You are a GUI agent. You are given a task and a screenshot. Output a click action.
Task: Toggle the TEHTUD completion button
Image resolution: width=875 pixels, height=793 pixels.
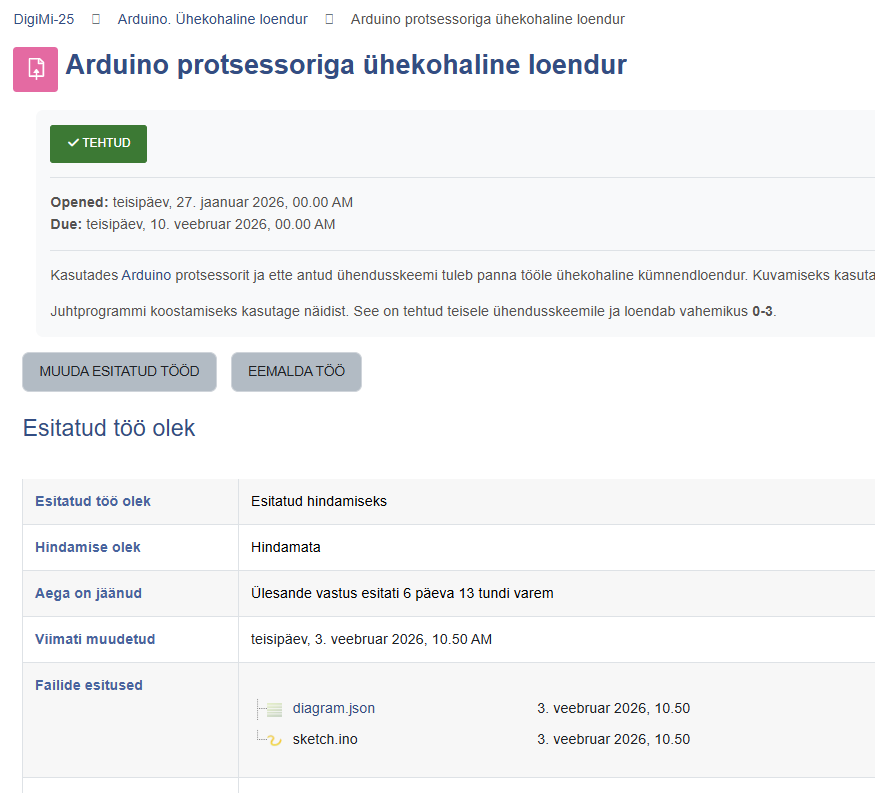[98, 144]
